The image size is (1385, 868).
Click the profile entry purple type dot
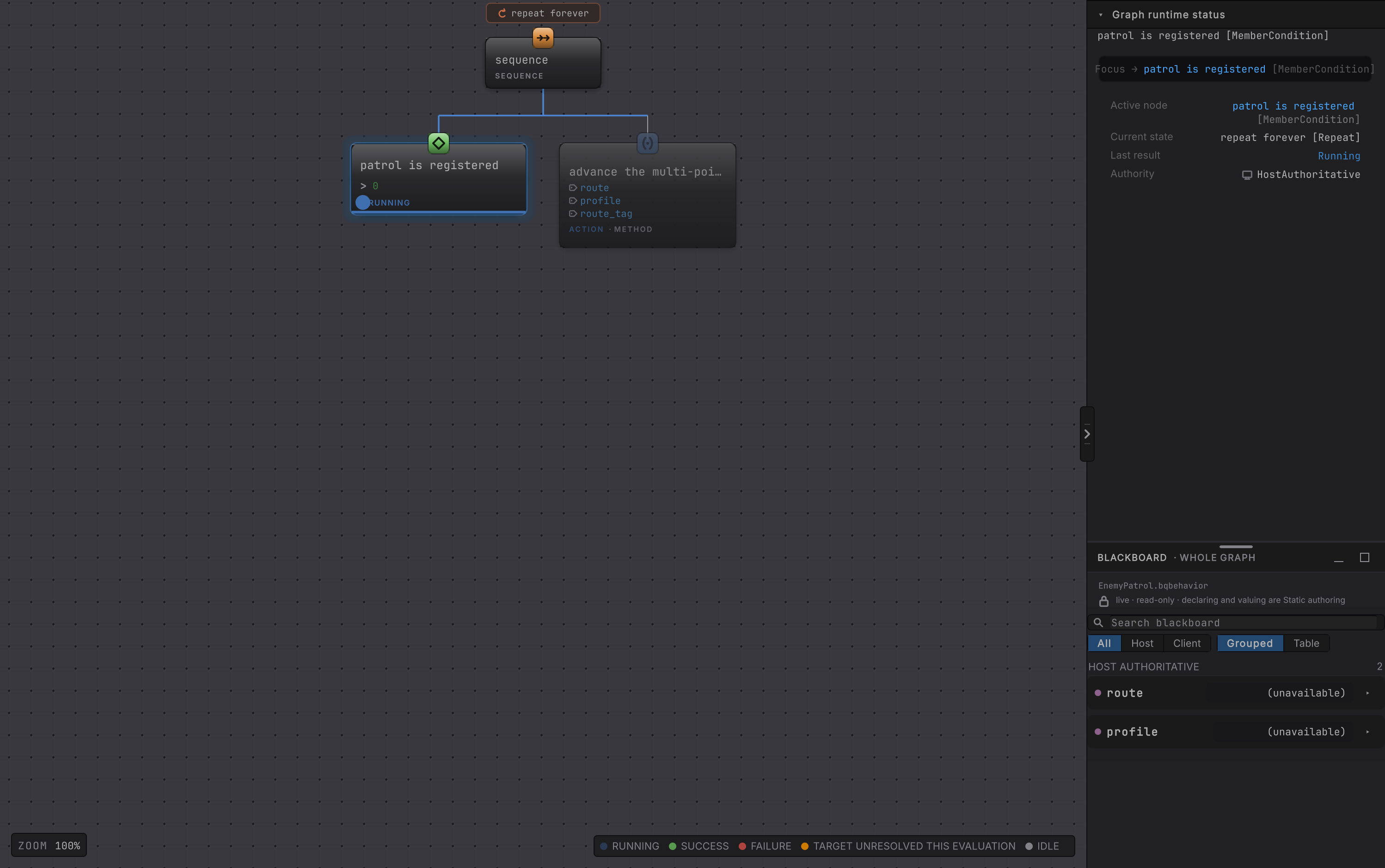click(x=1097, y=732)
